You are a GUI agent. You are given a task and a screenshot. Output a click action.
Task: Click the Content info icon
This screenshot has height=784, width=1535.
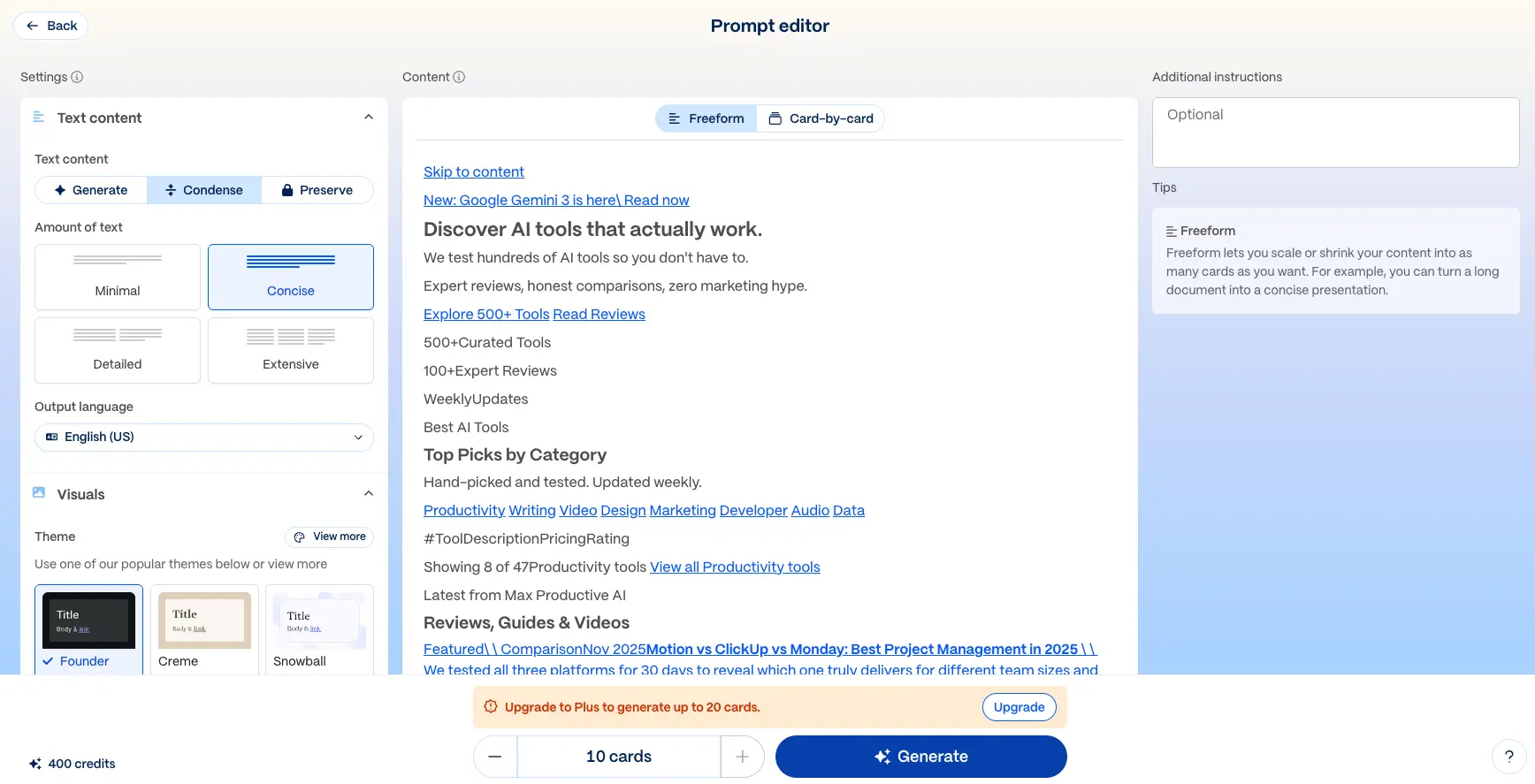click(x=459, y=77)
